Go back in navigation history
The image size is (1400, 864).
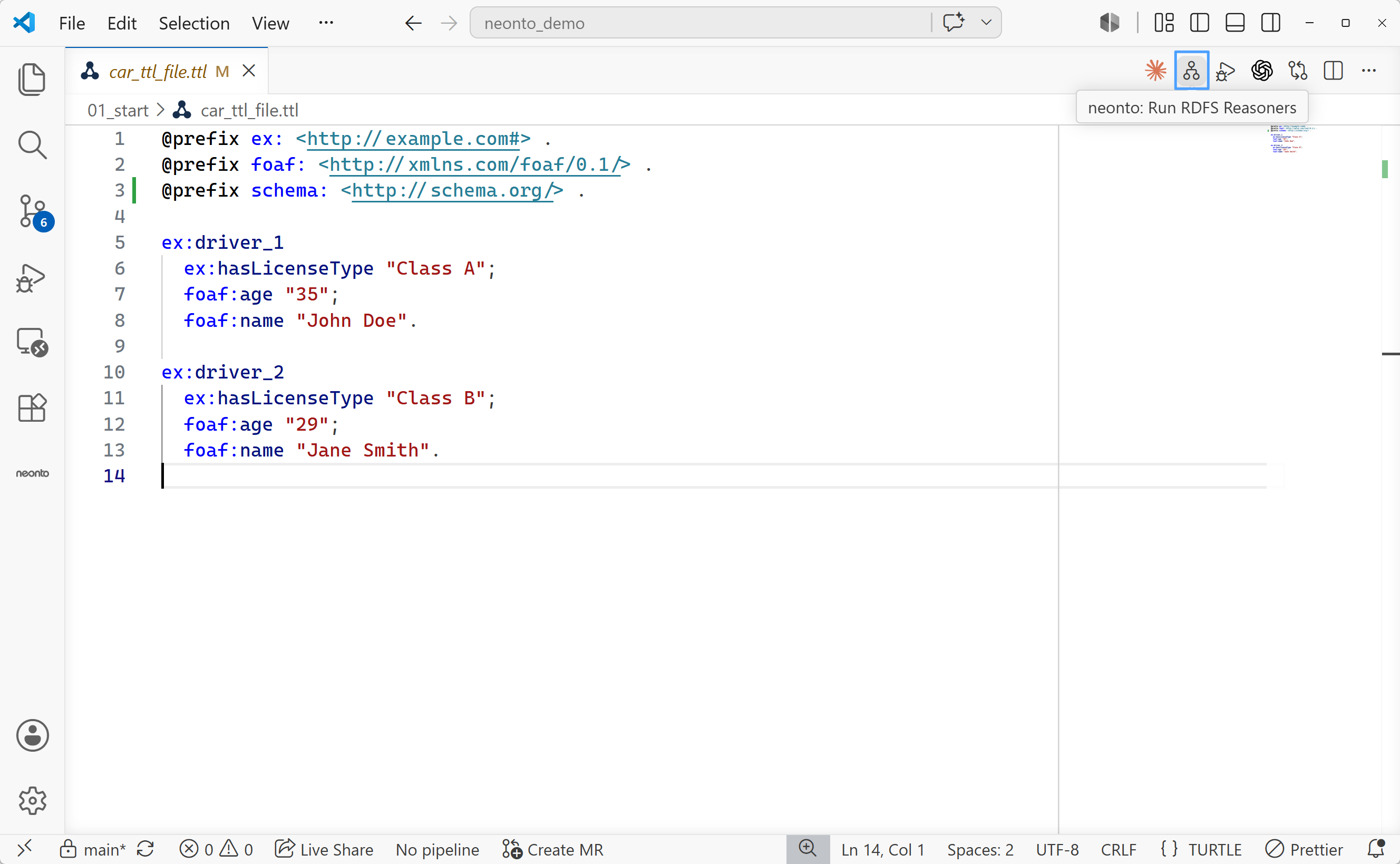click(413, 23)
